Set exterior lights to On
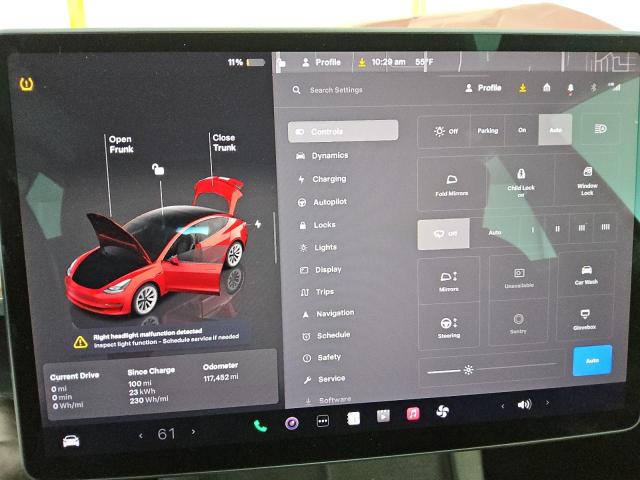Screen dimensions: 640x480 522,130
